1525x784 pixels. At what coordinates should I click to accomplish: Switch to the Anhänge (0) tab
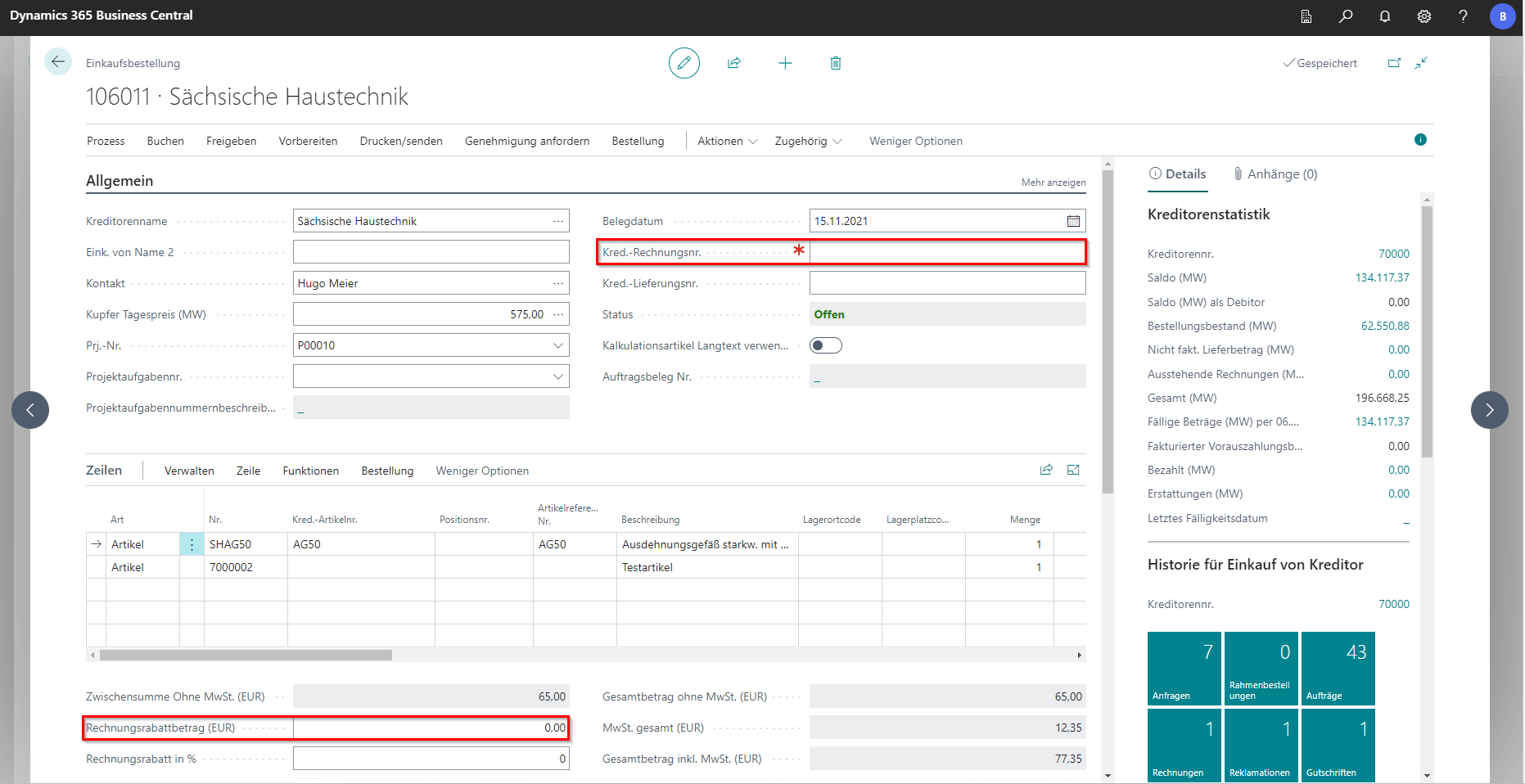[1275, 174]
